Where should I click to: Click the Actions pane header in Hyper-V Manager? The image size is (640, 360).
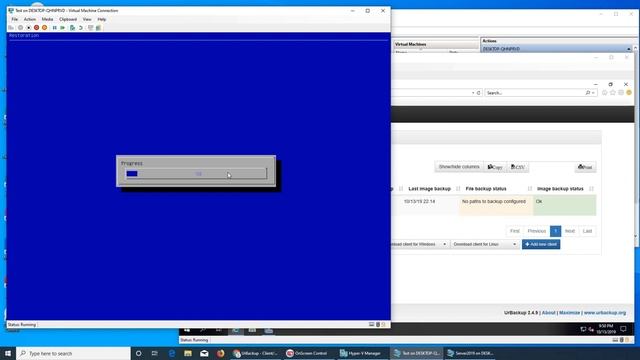(x=557, y=41)
